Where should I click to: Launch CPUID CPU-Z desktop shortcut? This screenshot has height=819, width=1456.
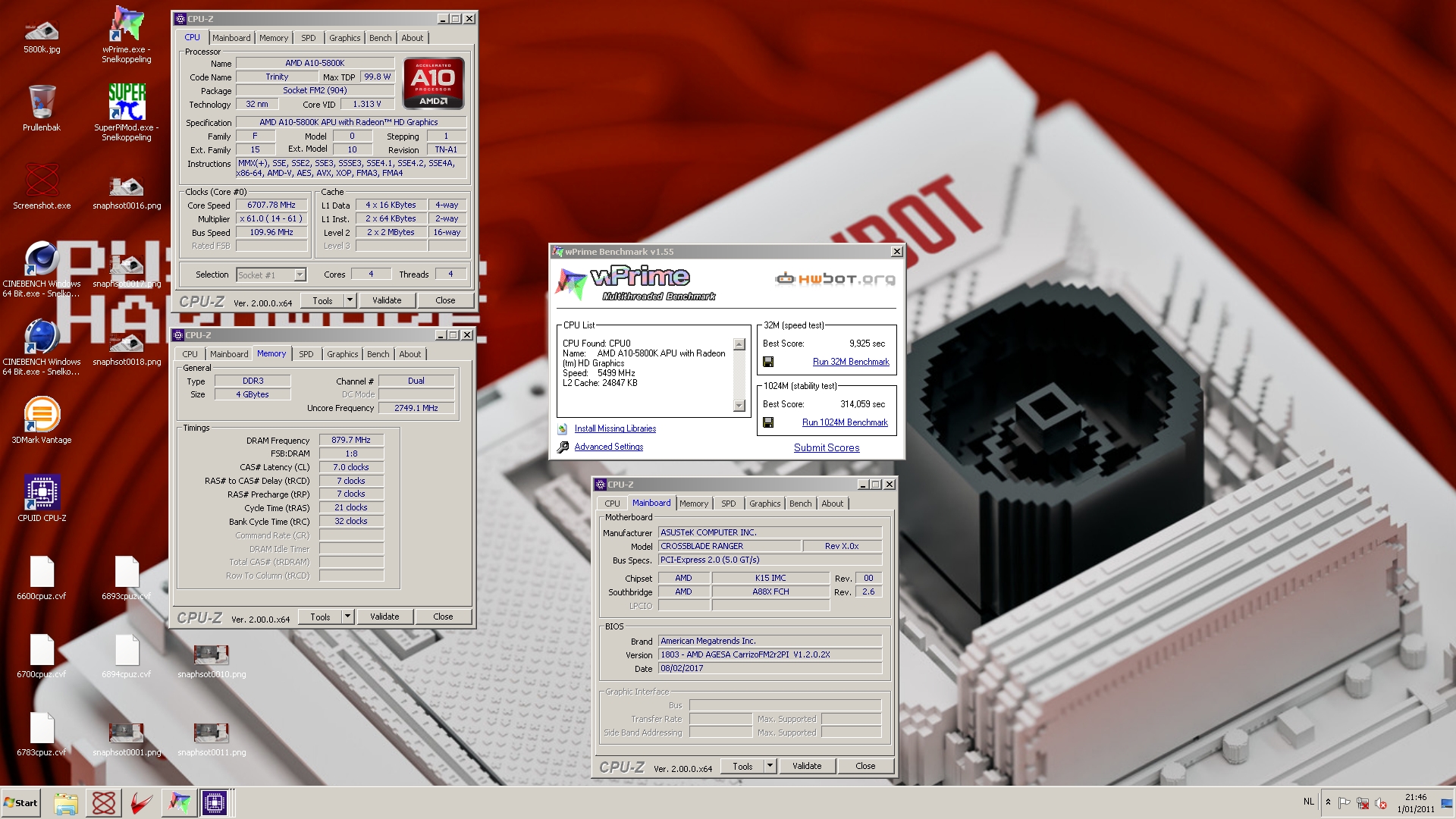(x=42, y=497)
